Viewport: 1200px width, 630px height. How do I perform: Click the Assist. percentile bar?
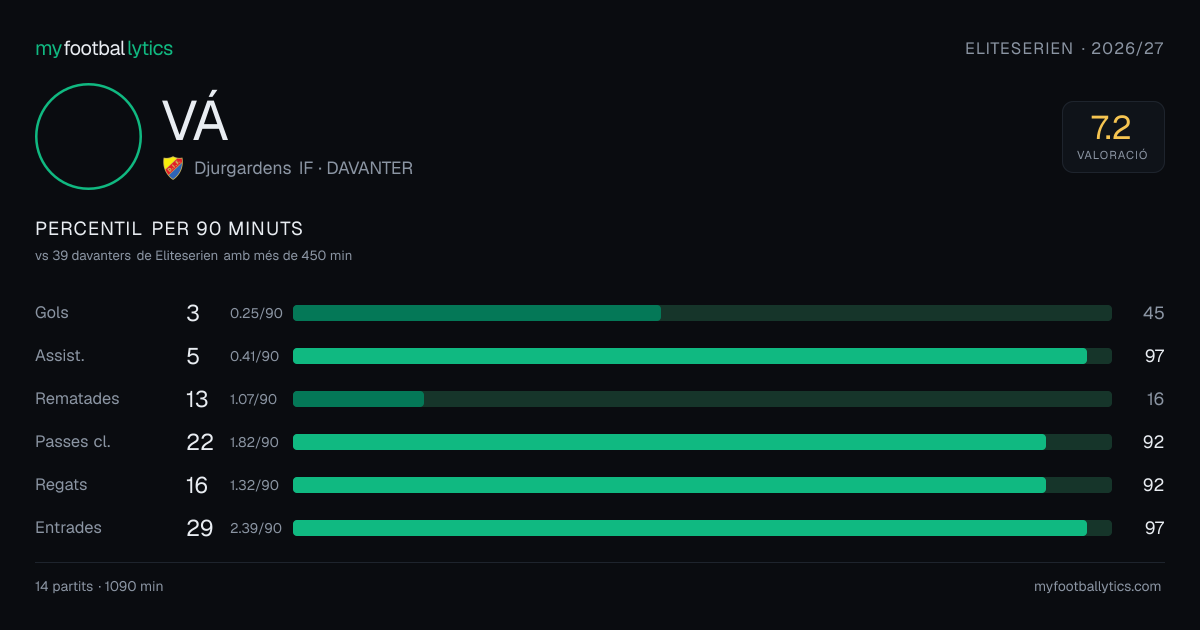point(702,356)
